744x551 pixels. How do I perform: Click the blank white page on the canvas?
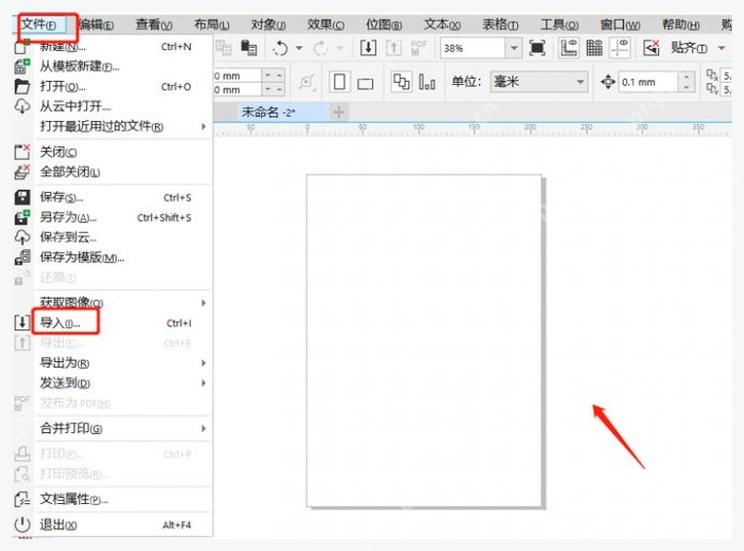click(424, 341)
